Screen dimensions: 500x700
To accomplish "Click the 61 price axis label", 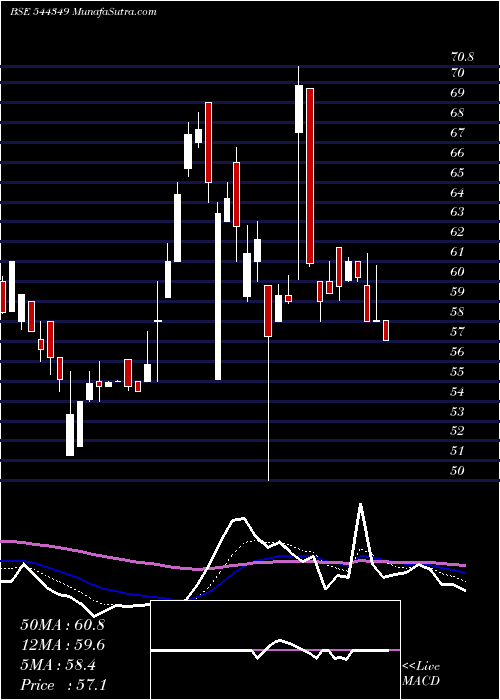I will pos(458,252).
